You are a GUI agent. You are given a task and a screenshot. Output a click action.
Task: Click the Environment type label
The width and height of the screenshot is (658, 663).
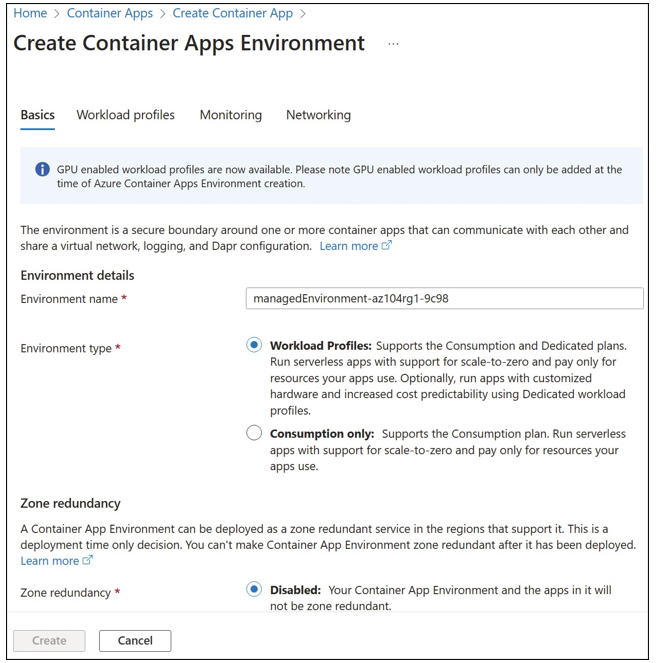66,348
